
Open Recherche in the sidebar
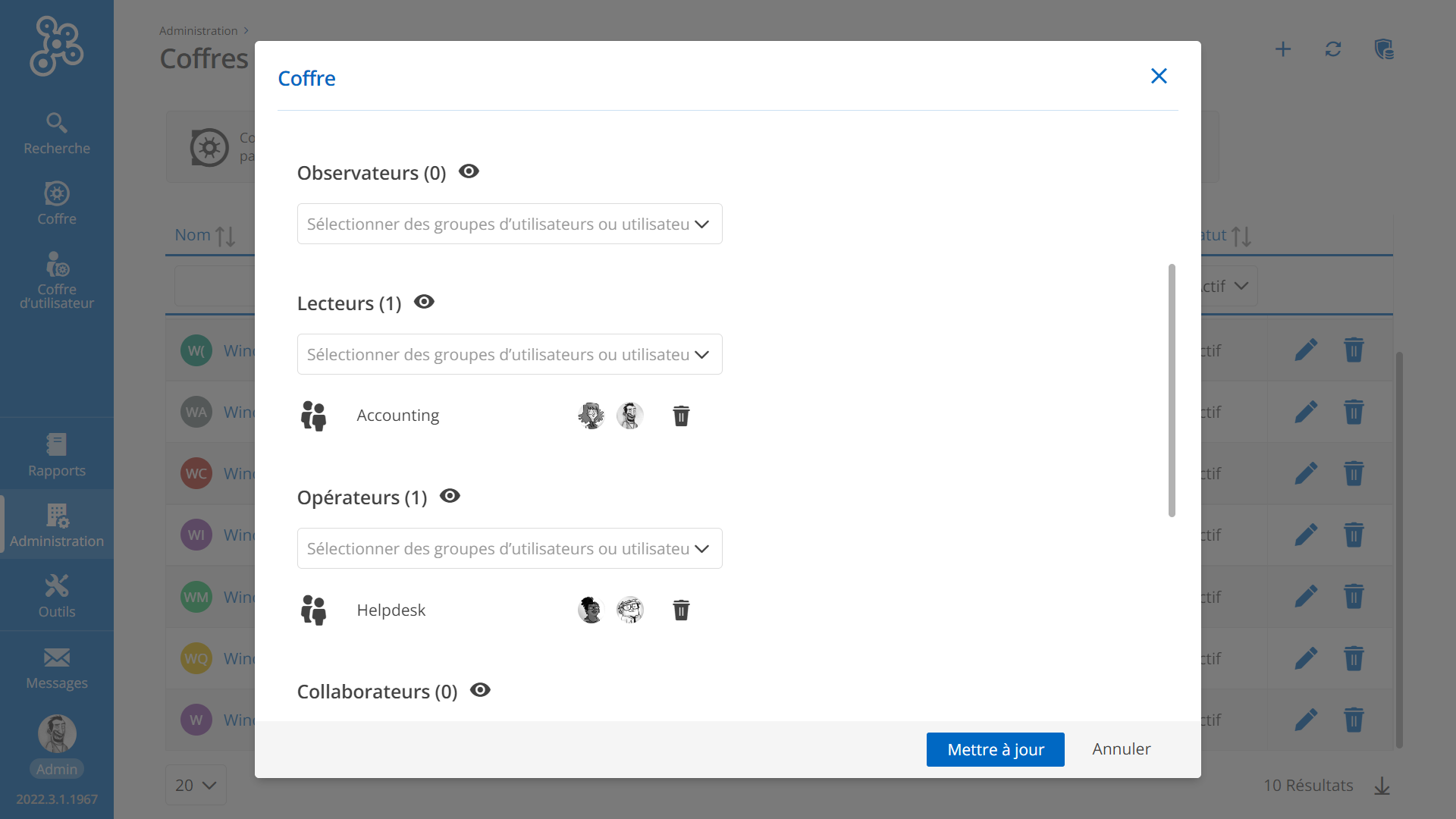click(57, 133)
